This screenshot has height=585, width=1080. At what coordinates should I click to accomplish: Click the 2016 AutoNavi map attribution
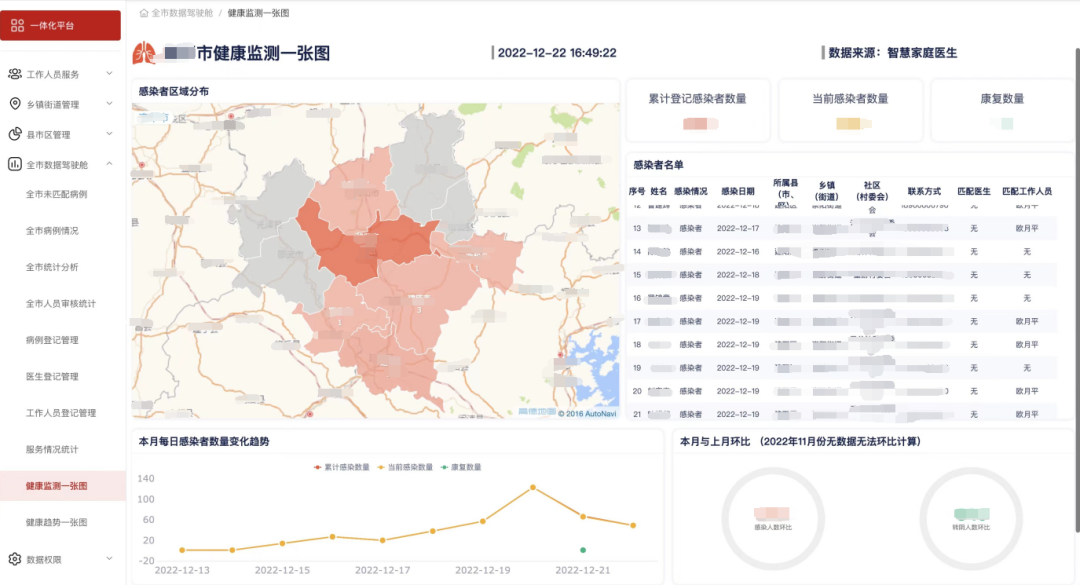587,413
